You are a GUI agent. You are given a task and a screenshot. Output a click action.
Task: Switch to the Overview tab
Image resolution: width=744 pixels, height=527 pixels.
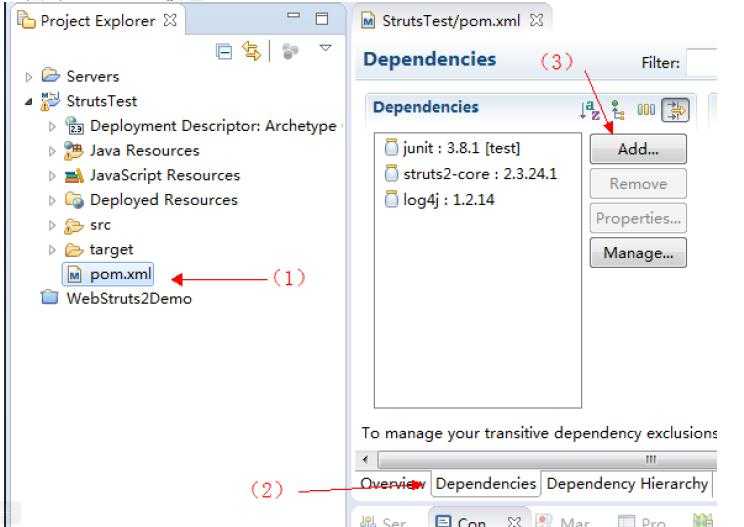click(x=393, y=484)
